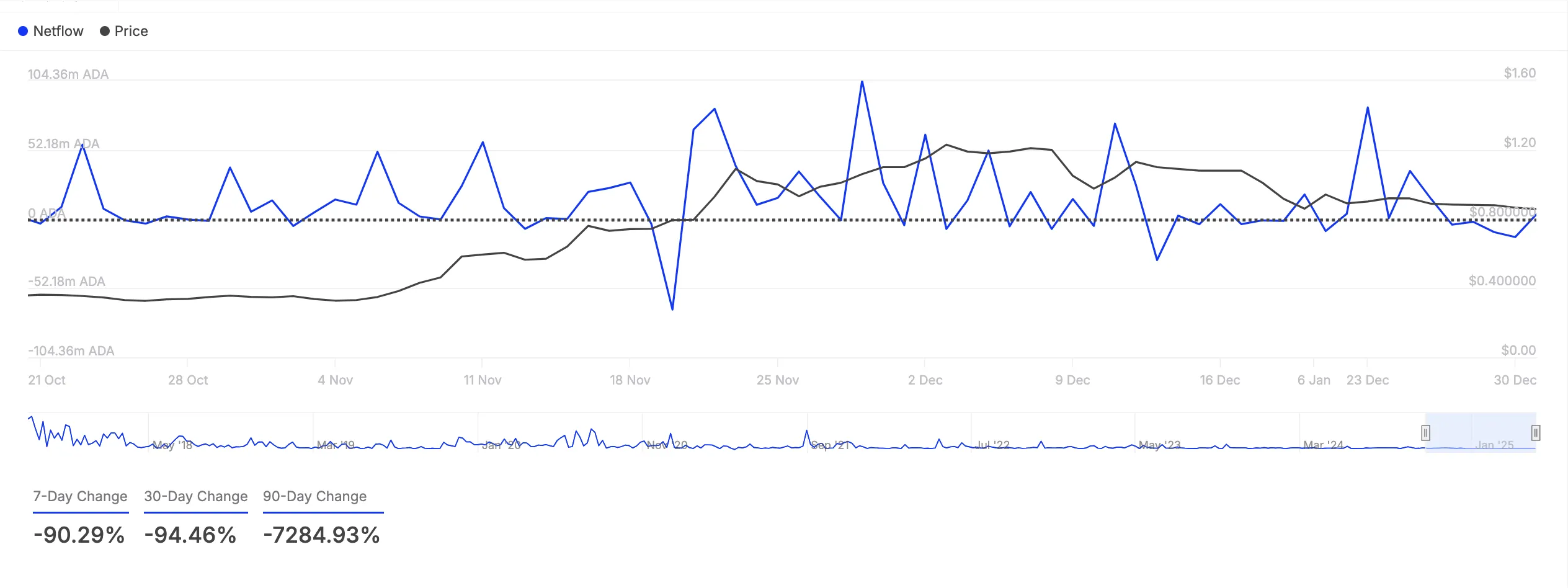Screen dimensions: 1568x588
Task: Click the 2 Dec x-axis label
Action: click(925, 380)
